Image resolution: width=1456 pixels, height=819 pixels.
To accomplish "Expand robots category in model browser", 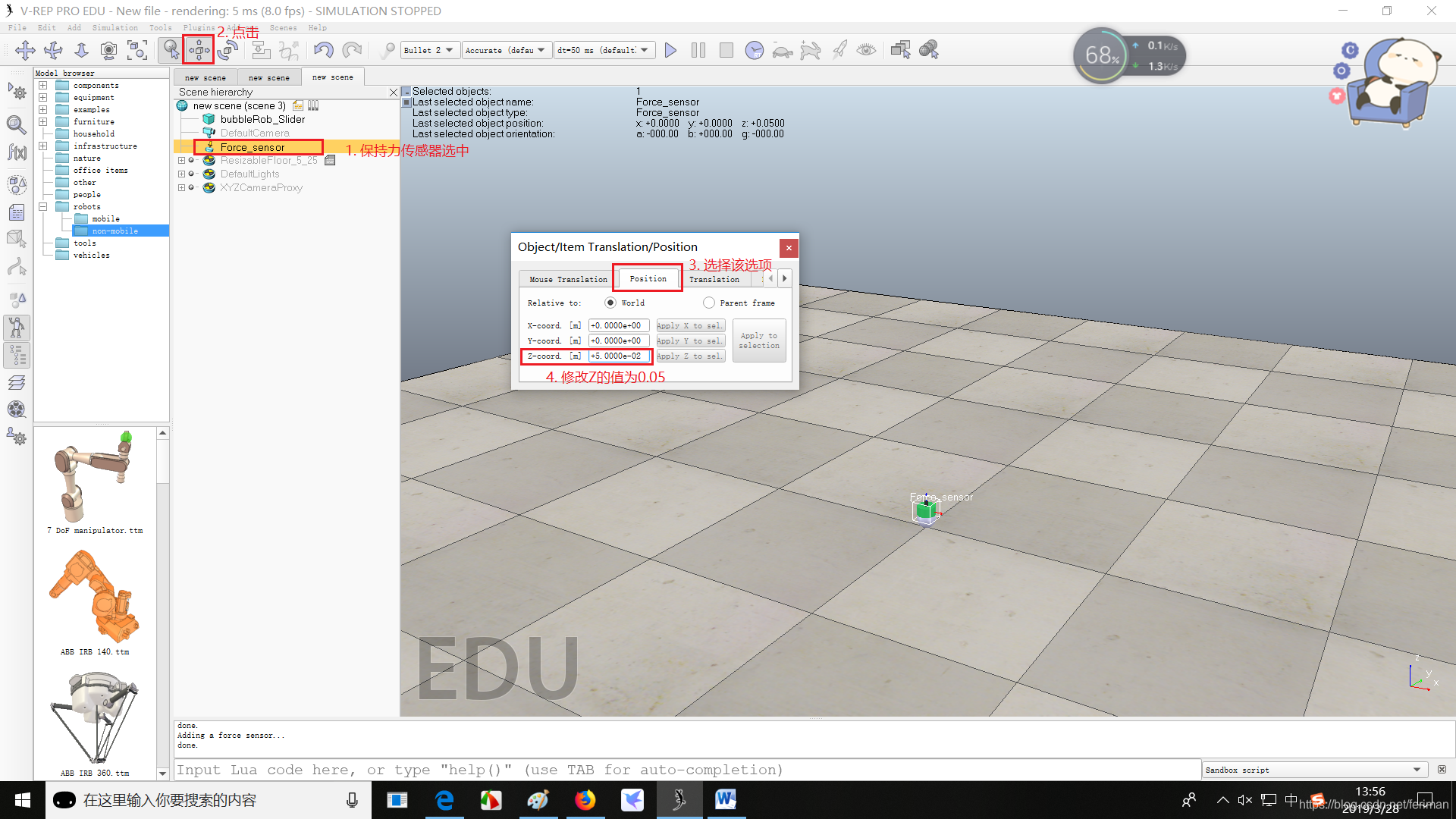I will pyautogui.click(x=42, y=207).
